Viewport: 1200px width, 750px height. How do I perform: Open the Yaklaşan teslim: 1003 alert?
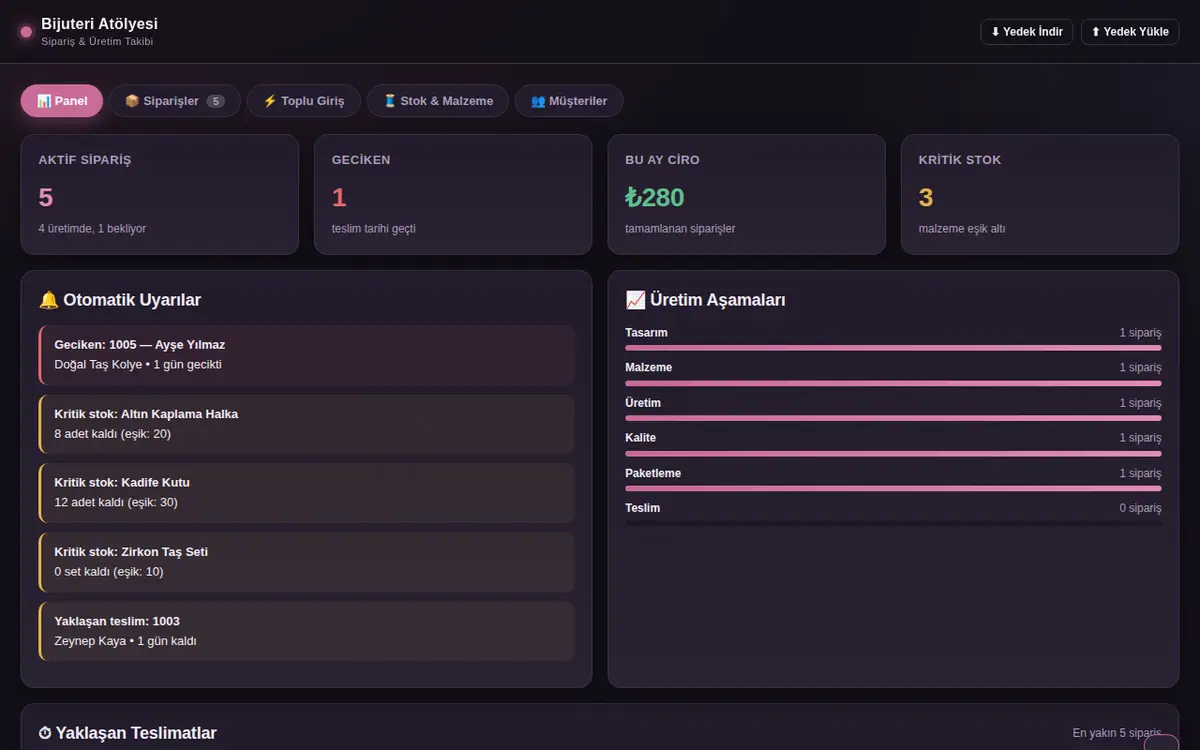click(x=307, y=631)
